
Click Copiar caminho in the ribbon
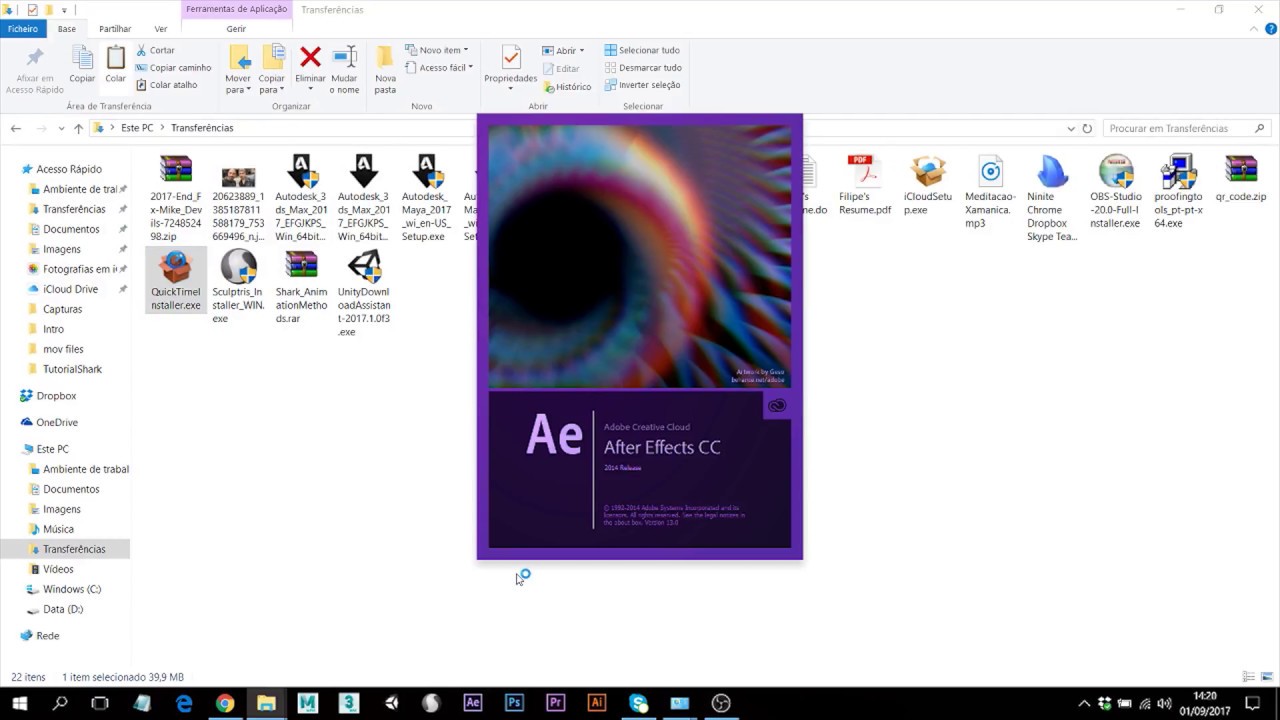coord(173,68)
